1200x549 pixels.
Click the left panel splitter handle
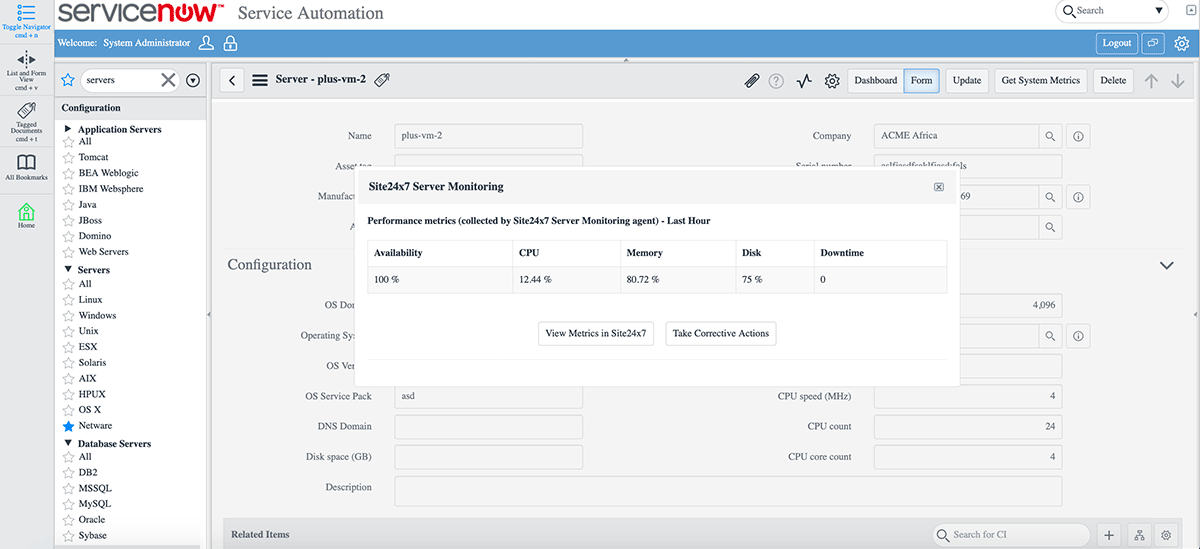(209, 314)
